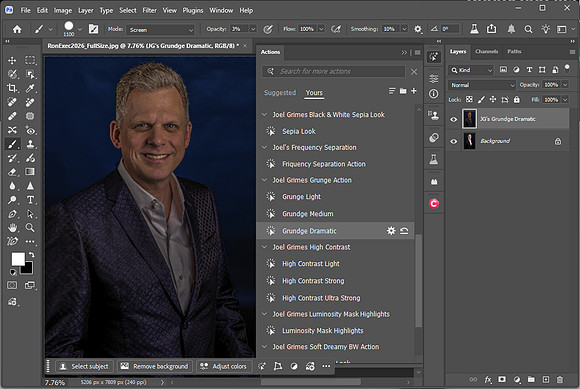Select the Rectangular Marquee tool
The height and width of the screenshot is (389, 580).
click(x=30, y=60)
